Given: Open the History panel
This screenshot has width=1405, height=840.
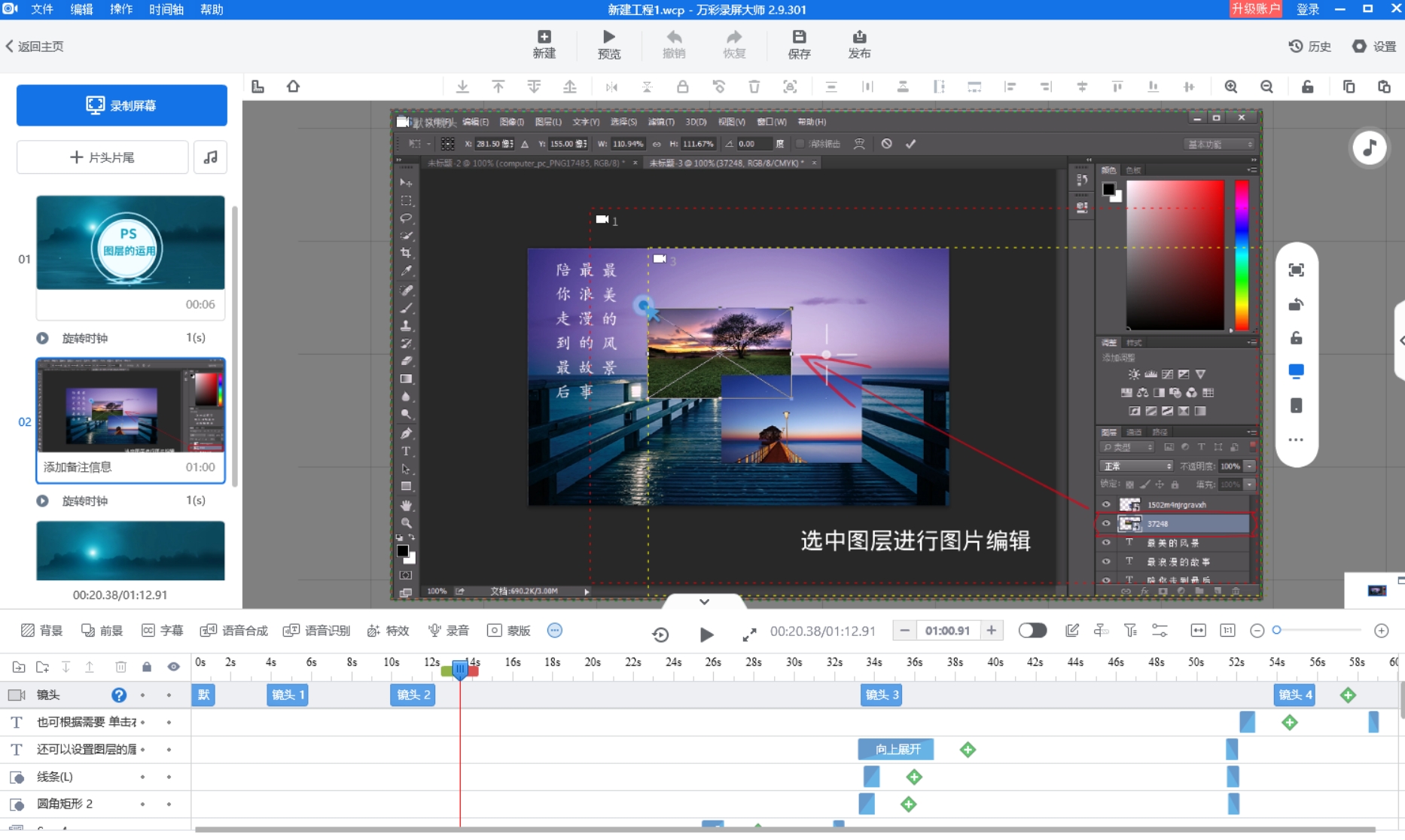Looking at the screenshot, I should point(1309,46).
